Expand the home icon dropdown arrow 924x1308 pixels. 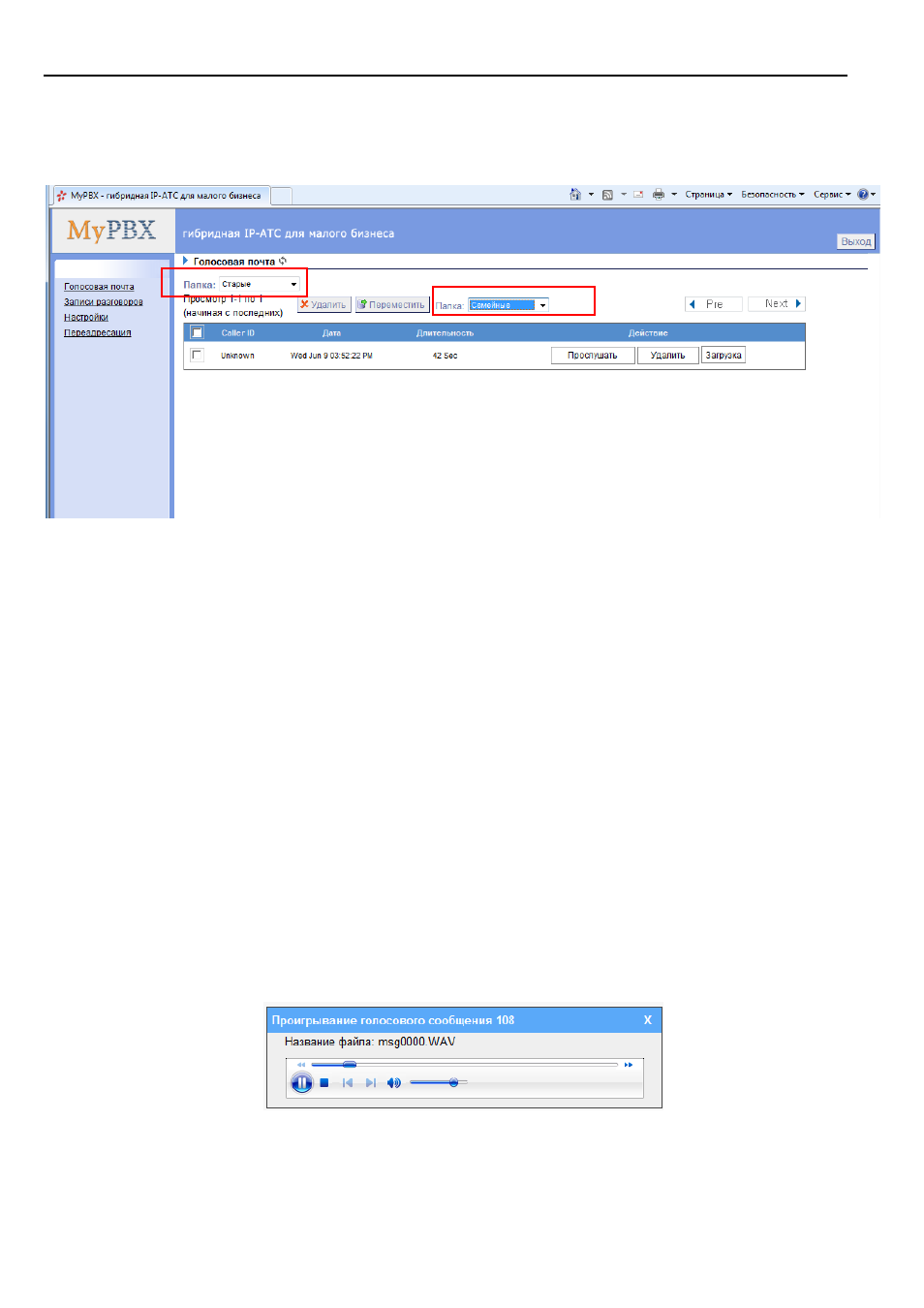pyautogui.click(x=591, y=195)
